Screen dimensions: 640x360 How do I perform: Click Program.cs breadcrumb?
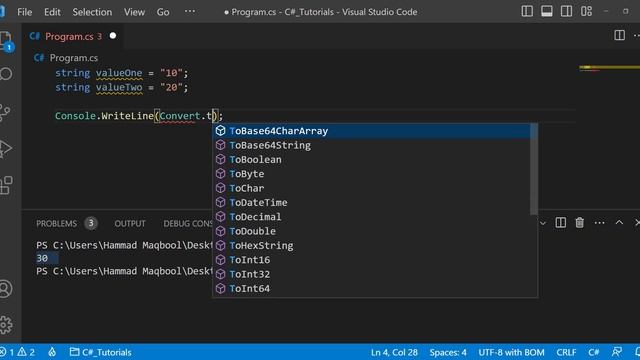[73, 58]
